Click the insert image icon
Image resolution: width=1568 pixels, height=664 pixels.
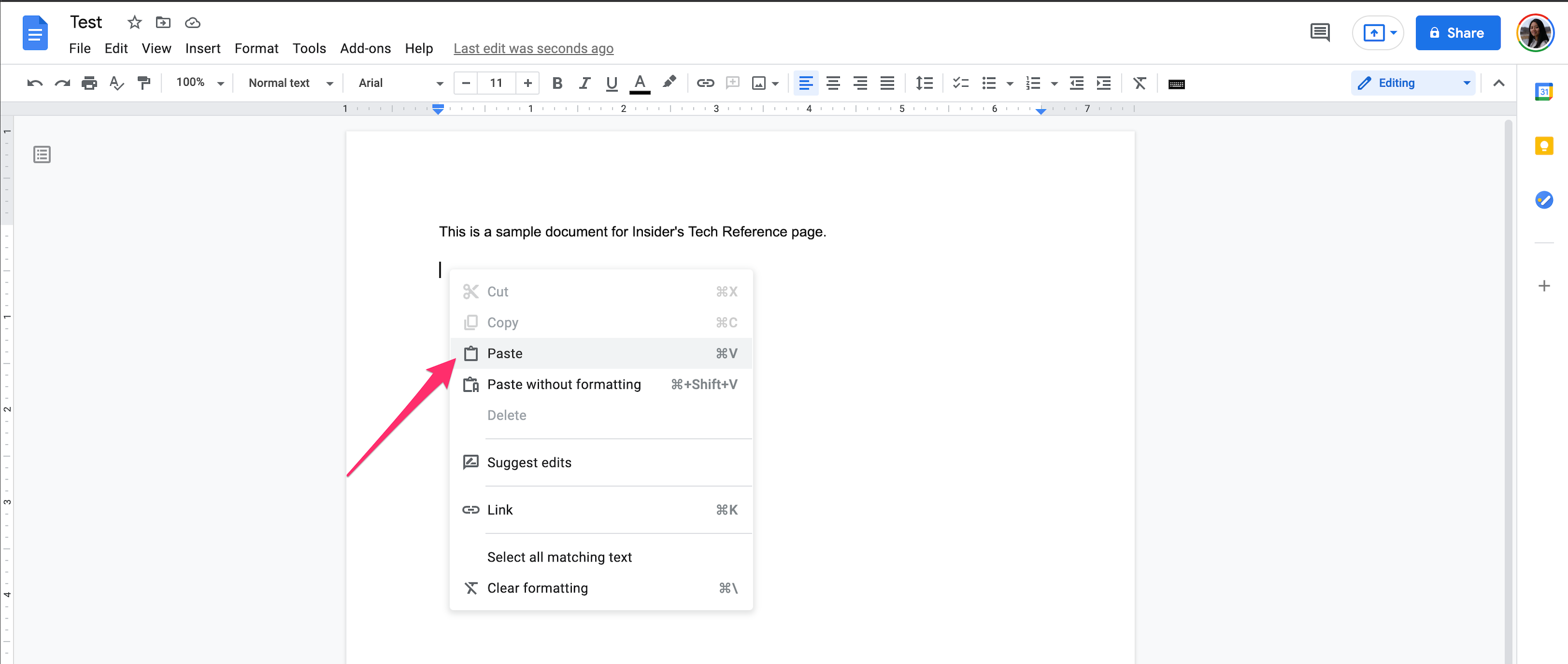(758, 83)
